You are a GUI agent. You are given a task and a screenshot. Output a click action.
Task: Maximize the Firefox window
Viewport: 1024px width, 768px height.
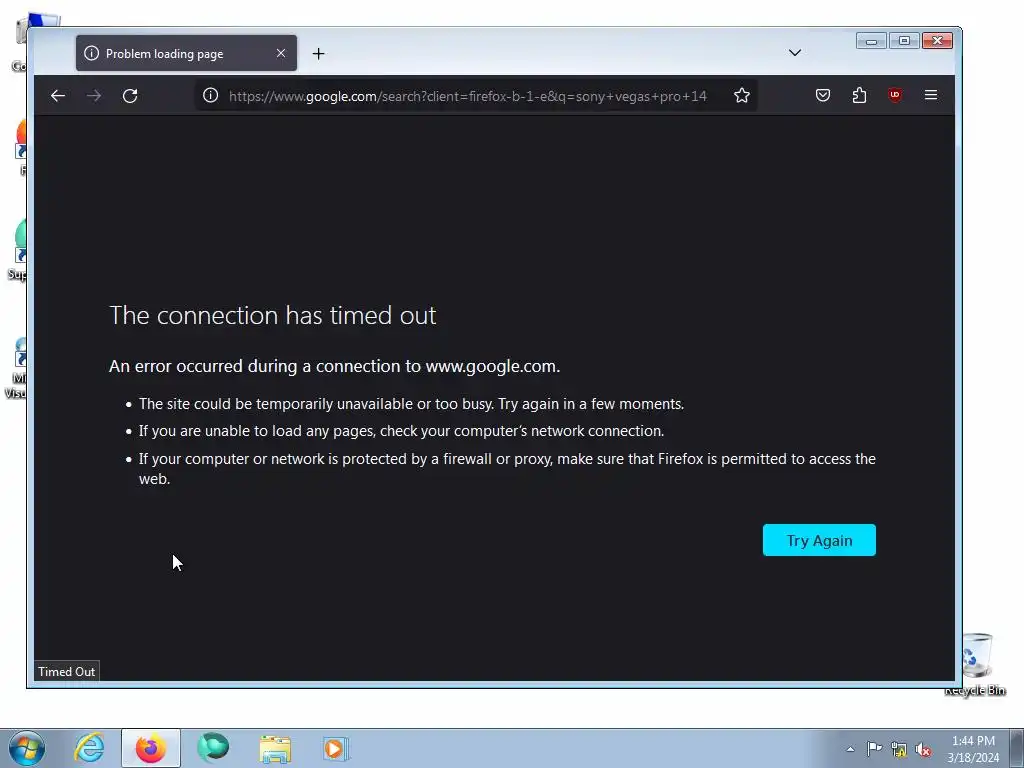tap(904, 41)
